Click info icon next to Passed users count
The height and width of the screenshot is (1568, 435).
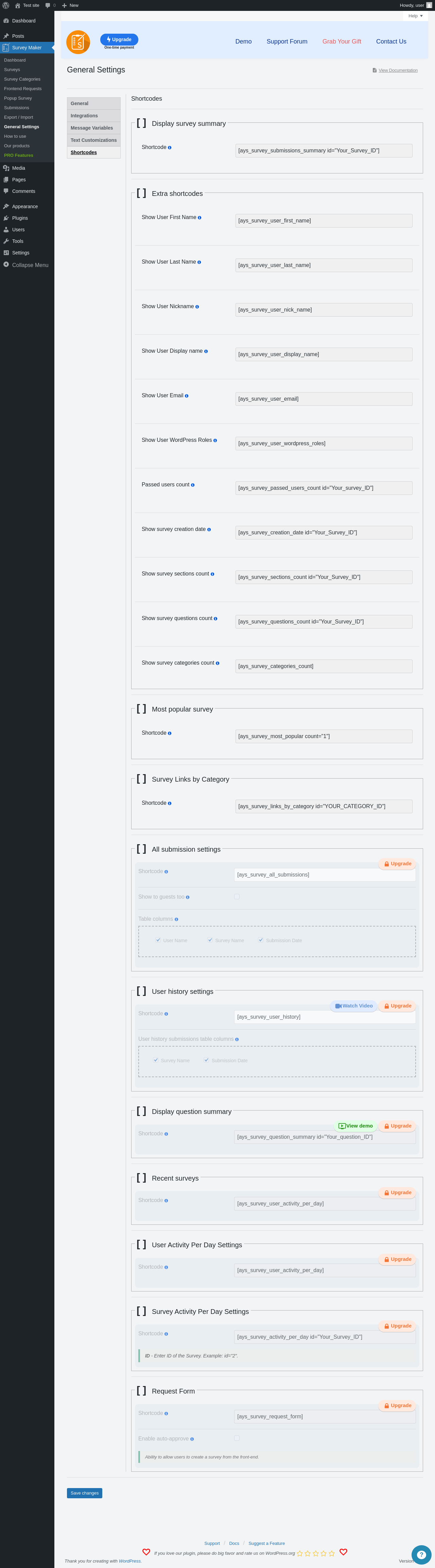193,485
